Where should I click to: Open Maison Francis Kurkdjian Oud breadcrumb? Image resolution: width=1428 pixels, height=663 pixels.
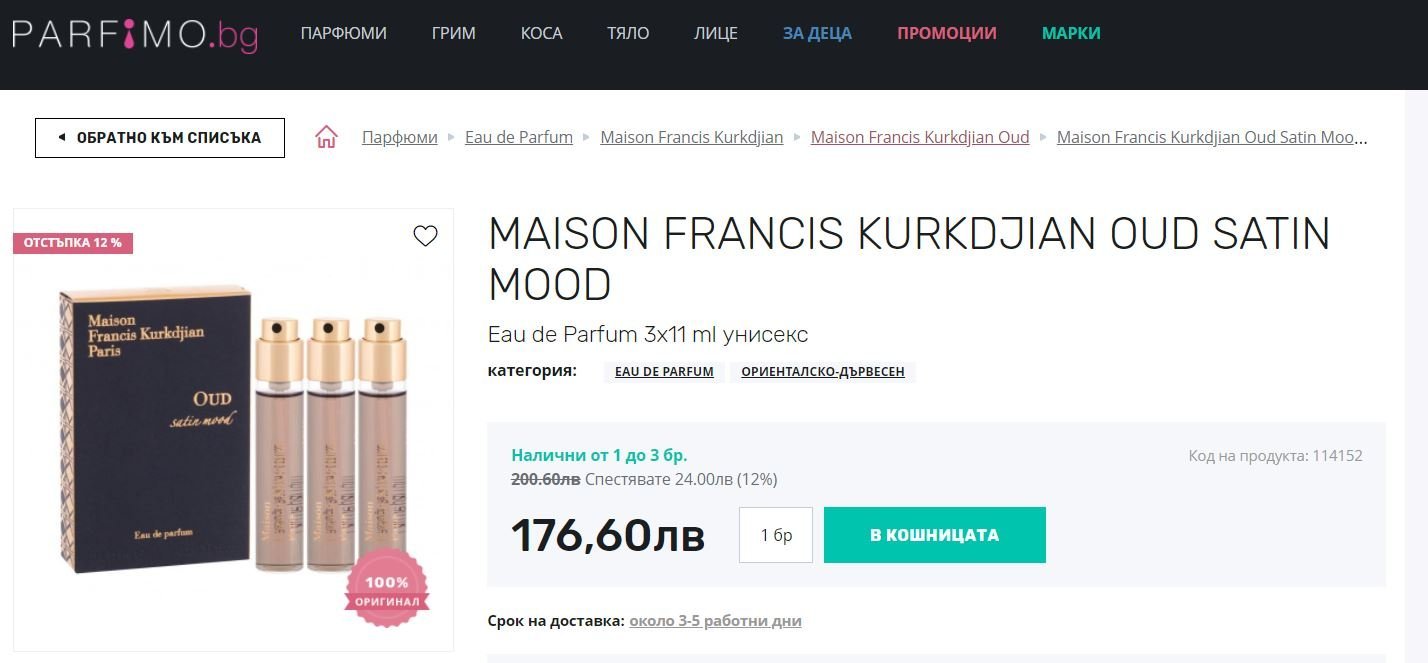click(x=920, y=137)
